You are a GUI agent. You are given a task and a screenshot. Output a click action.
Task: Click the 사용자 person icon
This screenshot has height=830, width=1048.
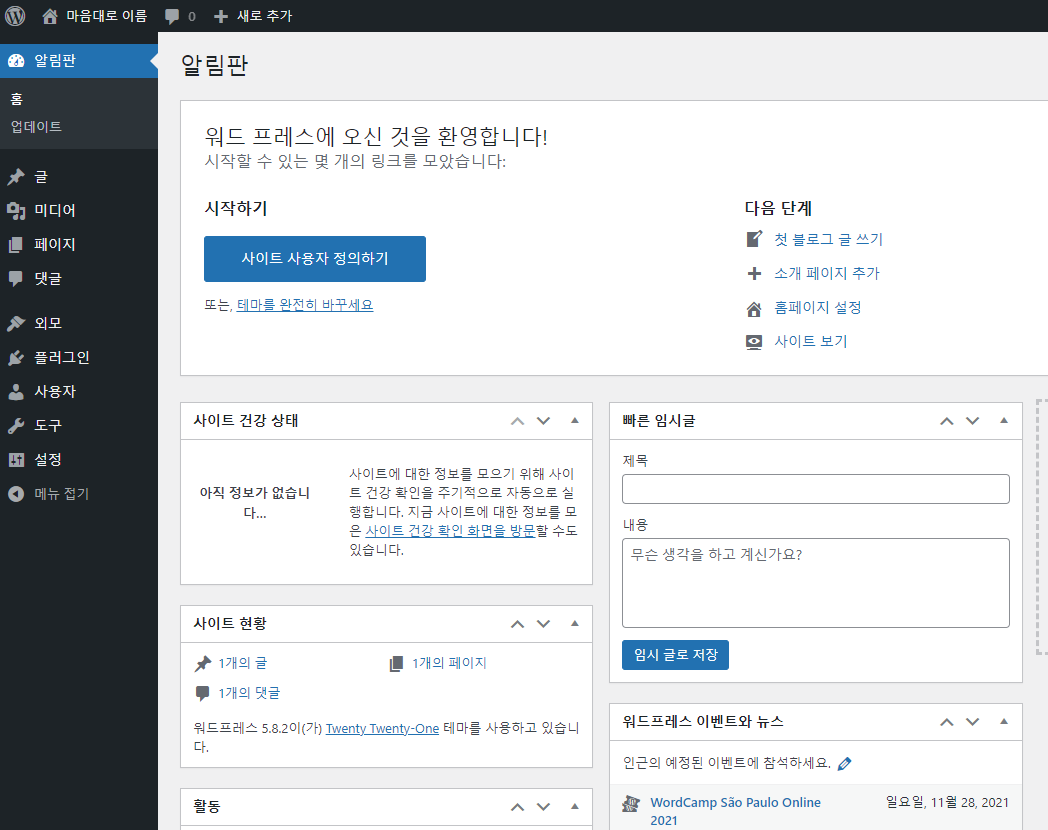coord(16,392)
